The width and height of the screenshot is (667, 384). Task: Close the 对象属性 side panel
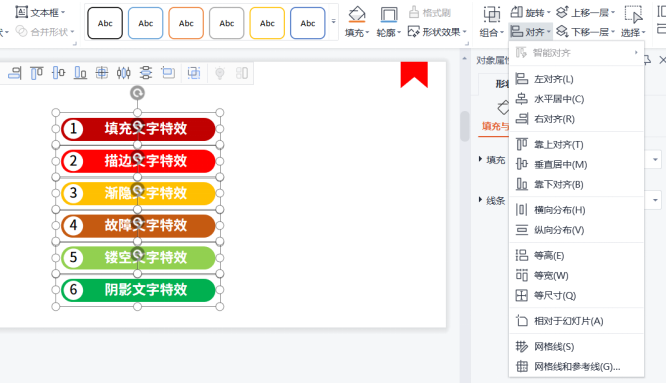click(x=662, y=60)
